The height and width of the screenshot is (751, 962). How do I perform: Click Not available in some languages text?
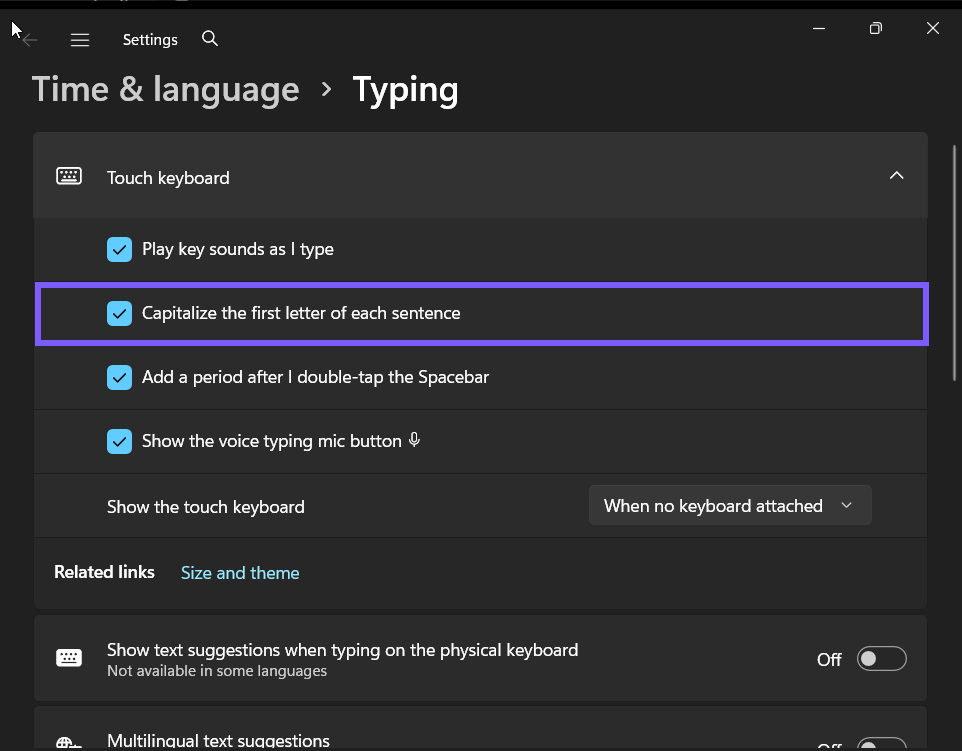click(217, 671)
